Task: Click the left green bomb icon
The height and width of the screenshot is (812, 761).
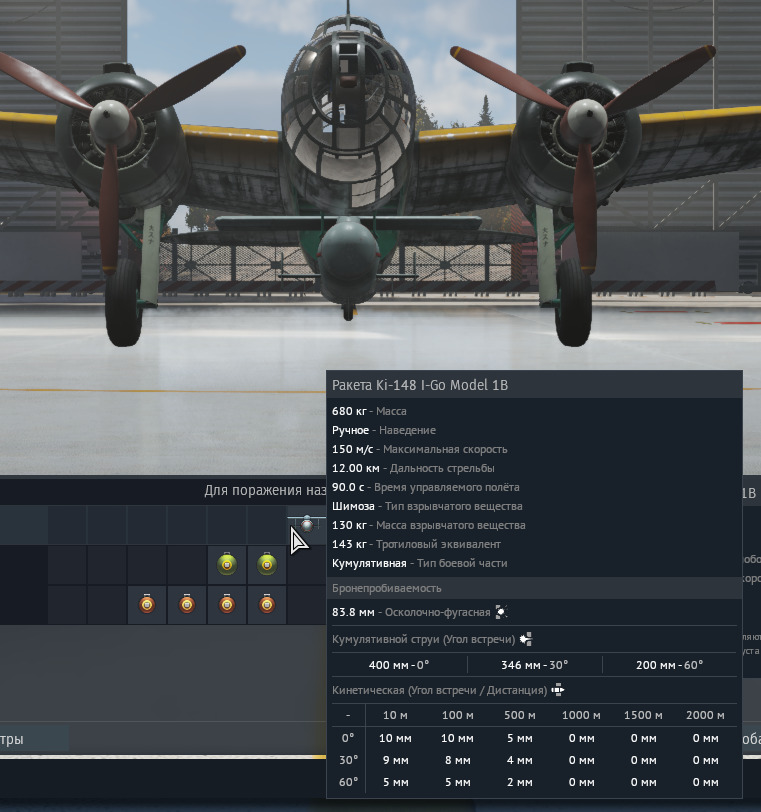Action: click(227, 565)
